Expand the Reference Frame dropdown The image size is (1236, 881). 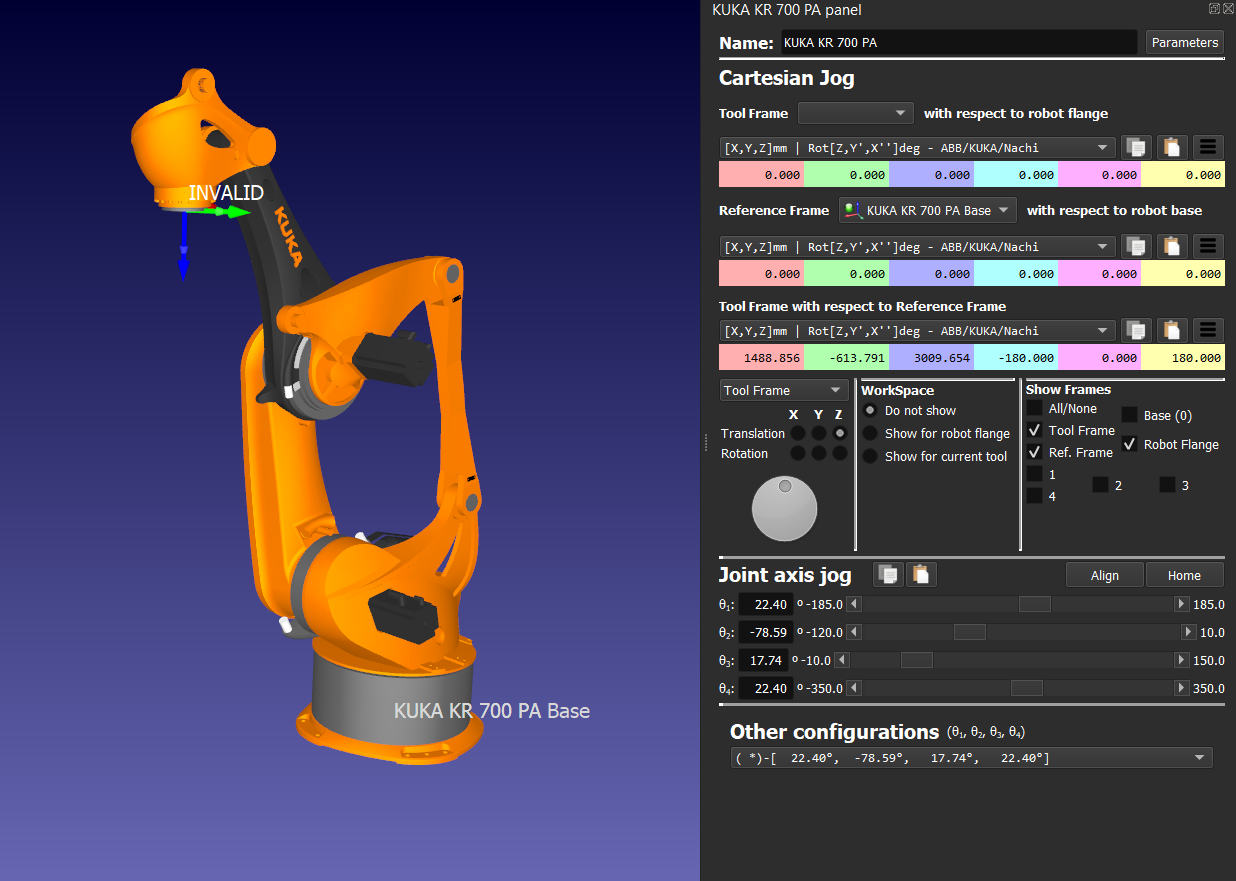(927, 210)
